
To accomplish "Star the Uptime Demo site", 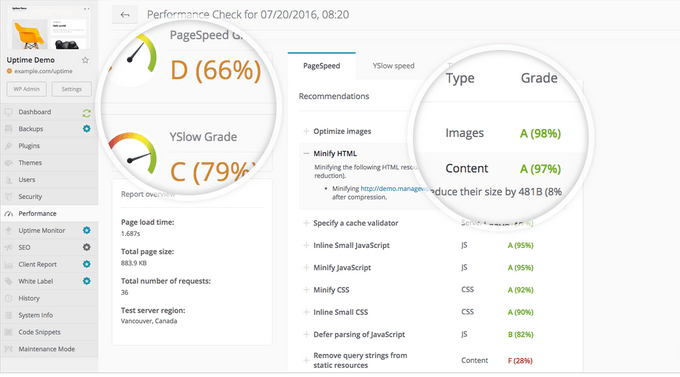I will tap(85, 60).
